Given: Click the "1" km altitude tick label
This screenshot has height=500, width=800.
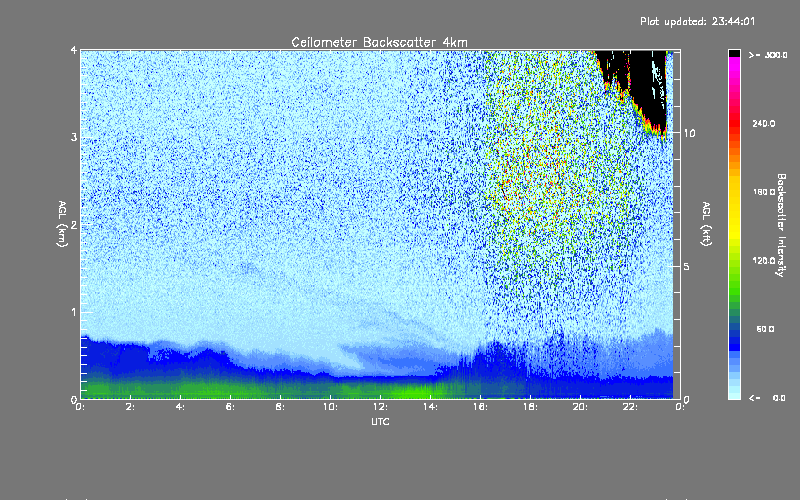Looking at the screenshot, I should (x=74, y=312).
